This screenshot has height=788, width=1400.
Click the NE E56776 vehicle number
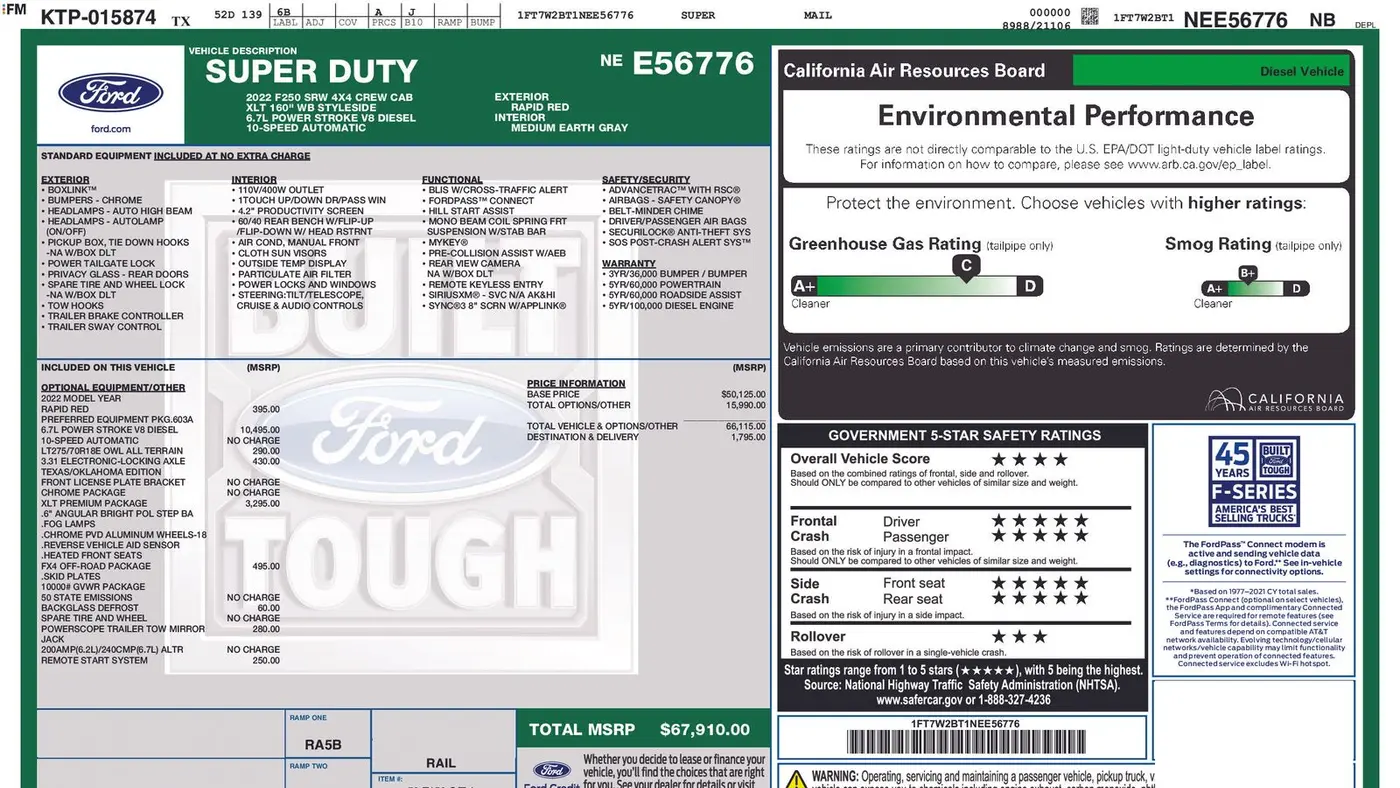tap(677, 63)
